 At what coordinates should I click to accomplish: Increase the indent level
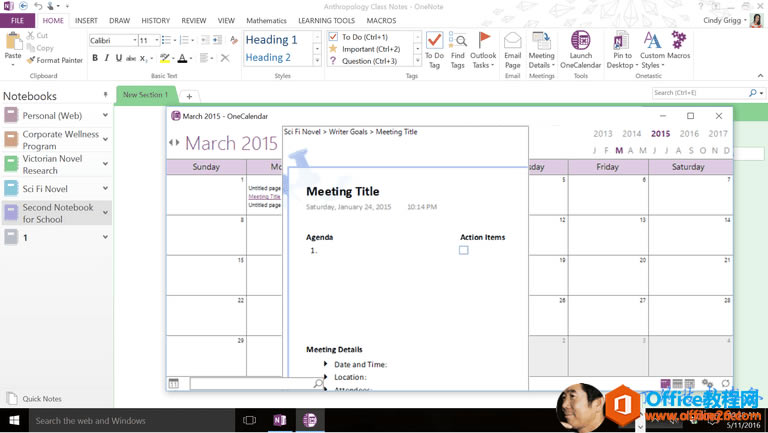point(217,40)
